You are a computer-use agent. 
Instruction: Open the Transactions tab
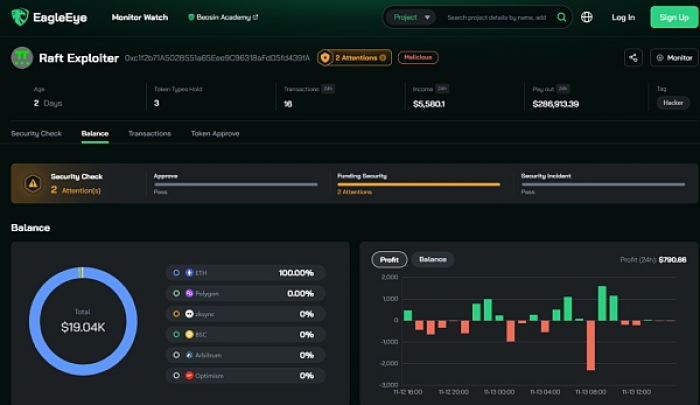[x=150, y=134]
